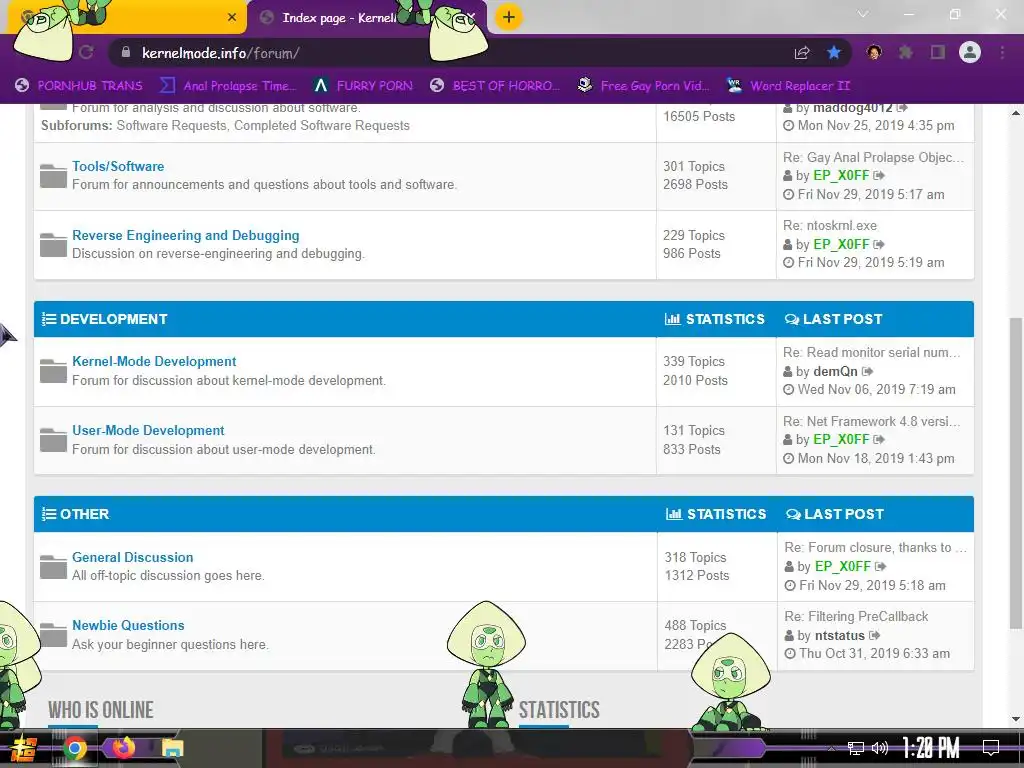View latest post icon in General Discussion row
The width and height of the screenshot is (1024, 768).
880,566
